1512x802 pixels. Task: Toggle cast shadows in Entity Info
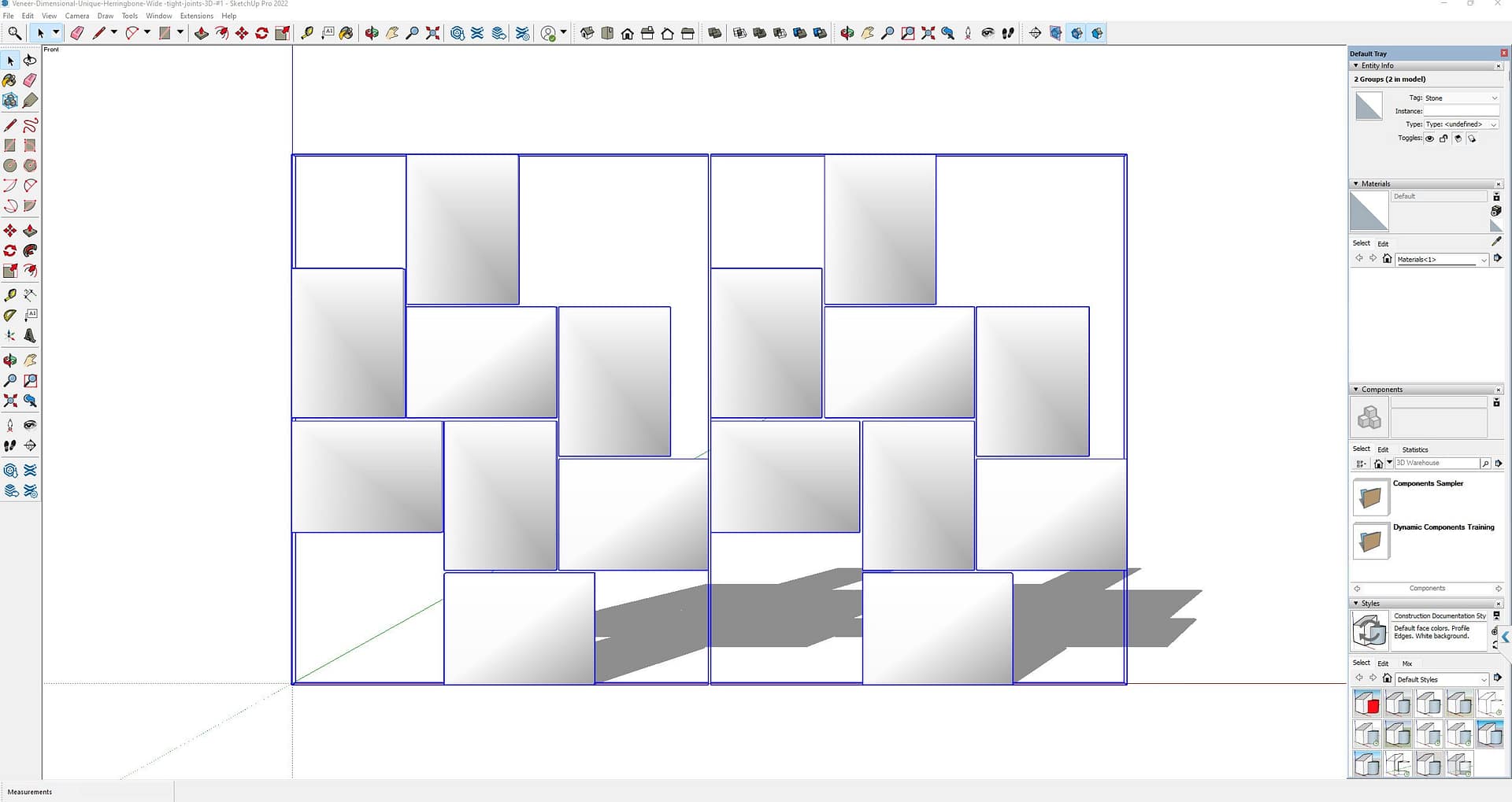[1458, 139]
